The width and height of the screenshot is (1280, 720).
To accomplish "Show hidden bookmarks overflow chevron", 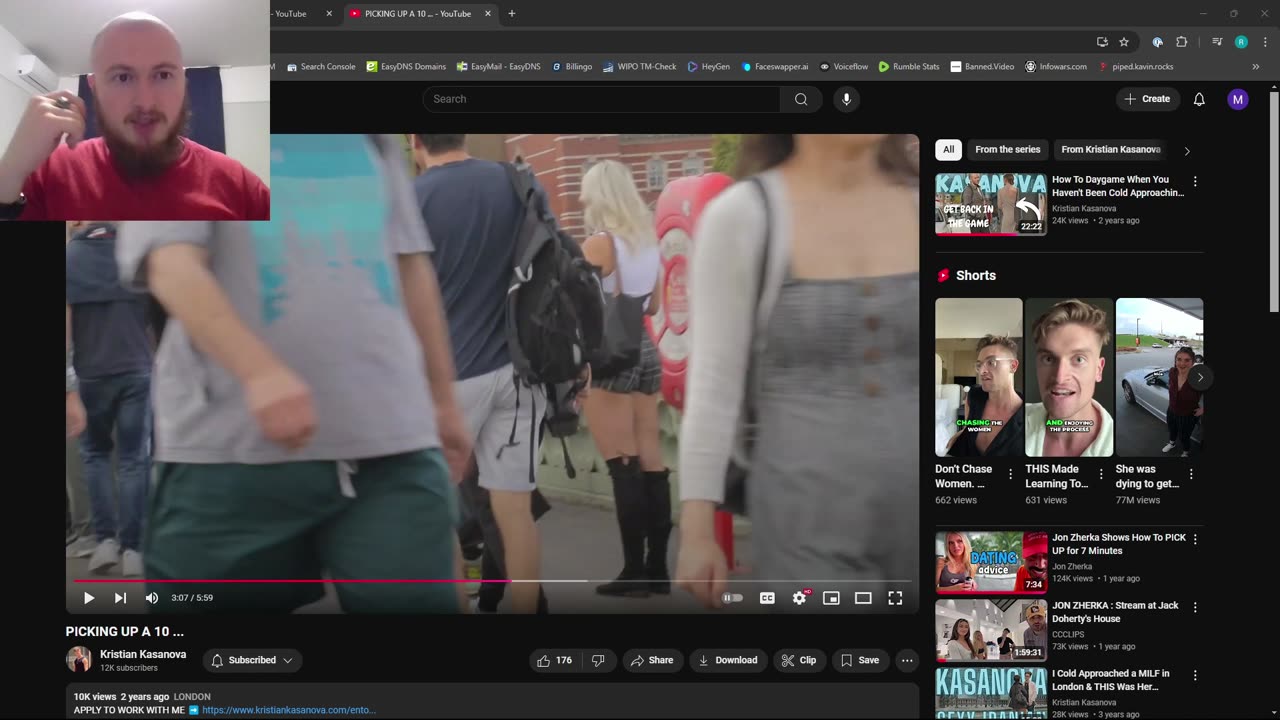I will pyautogui.click(x=1255, y=67).
